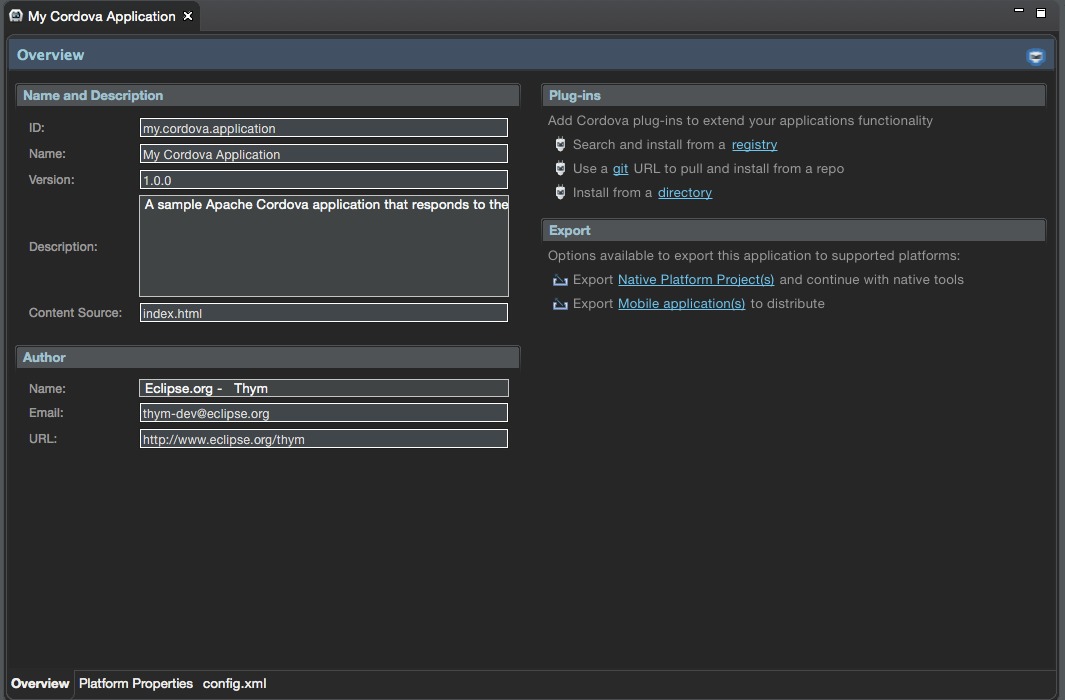This screenshot has height=700, width=1065.
Task: Click the 'Description:' label
Action: [63, 246]
